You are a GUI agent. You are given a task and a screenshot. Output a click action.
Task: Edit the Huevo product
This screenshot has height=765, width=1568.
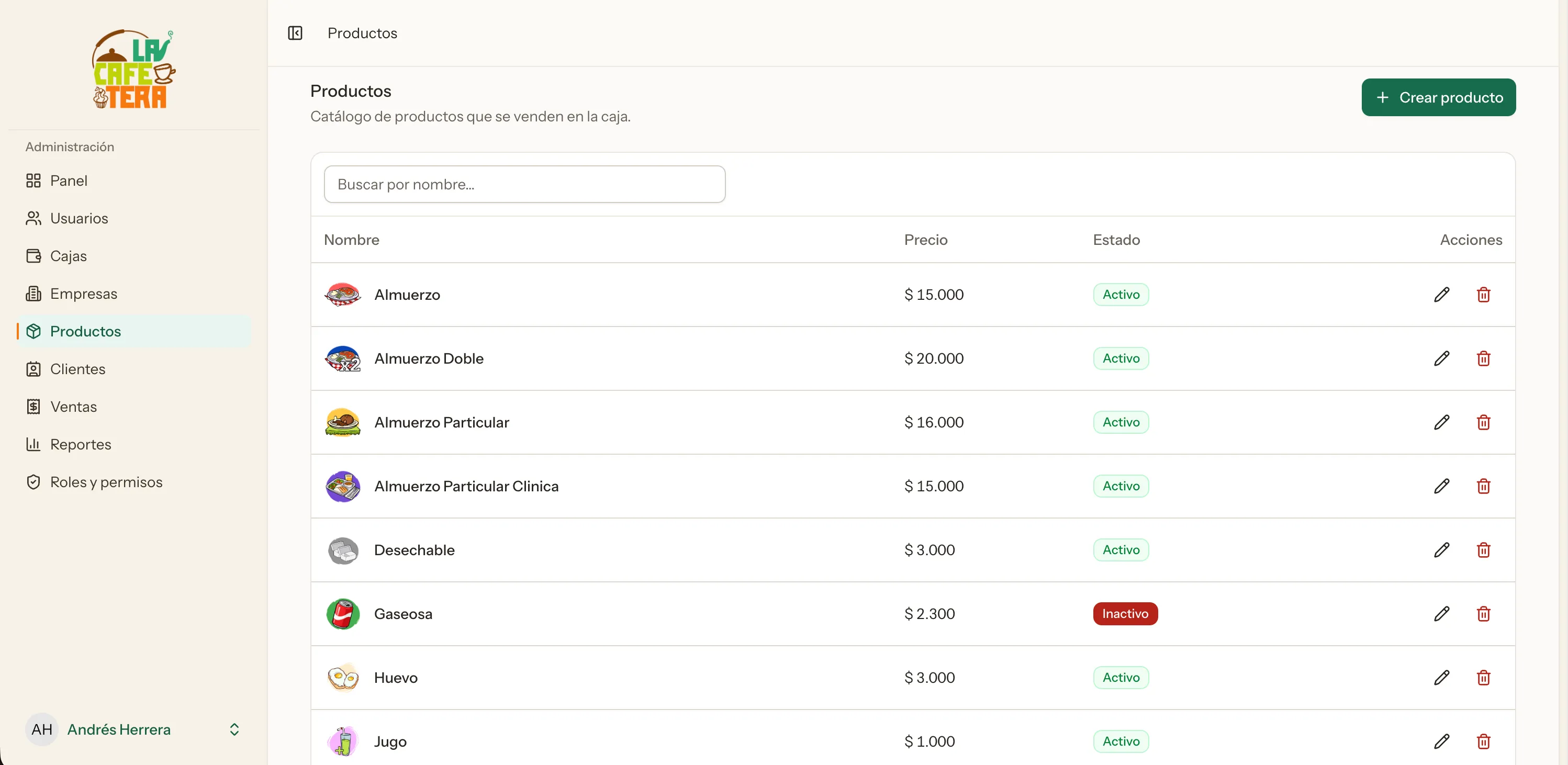coord(1441,678)
